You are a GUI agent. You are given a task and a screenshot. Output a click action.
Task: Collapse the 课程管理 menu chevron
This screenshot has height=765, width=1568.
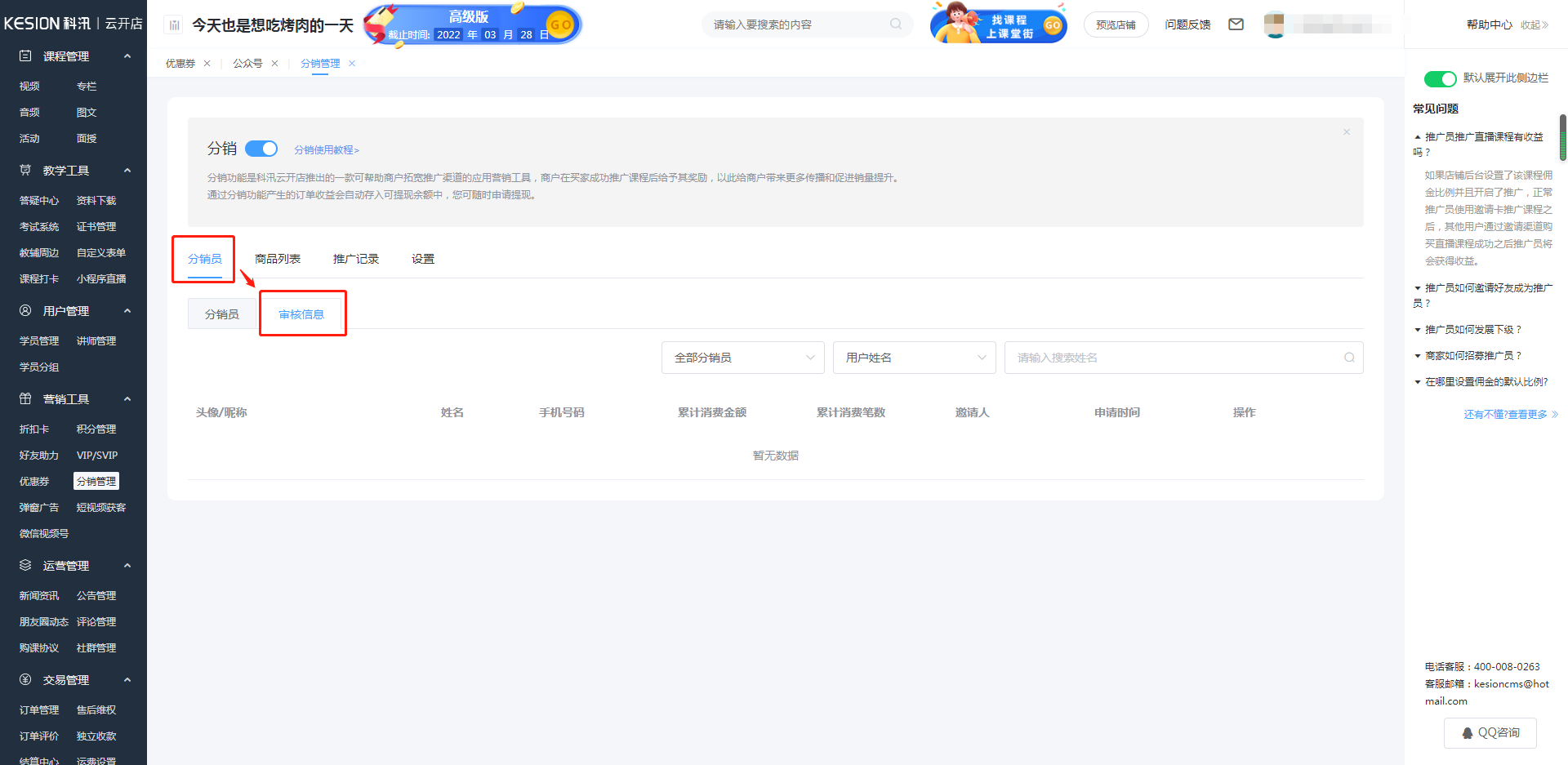coord(127,56)
